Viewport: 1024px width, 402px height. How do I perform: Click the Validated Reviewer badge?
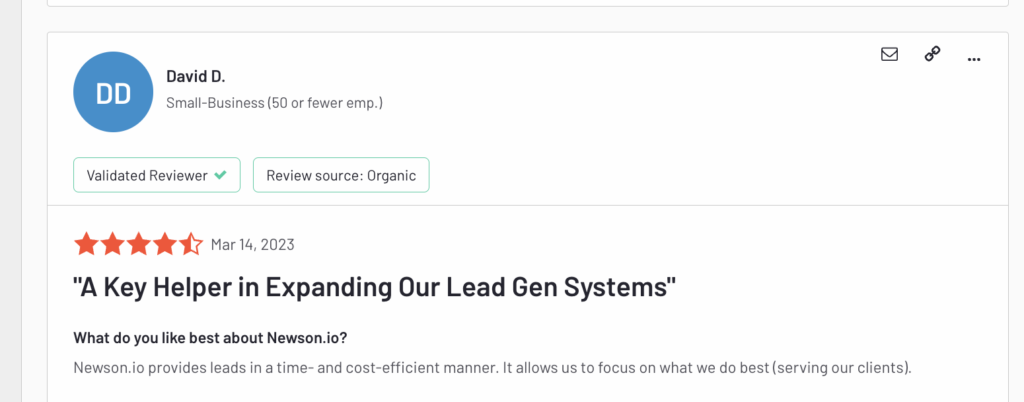coord(157,175)
